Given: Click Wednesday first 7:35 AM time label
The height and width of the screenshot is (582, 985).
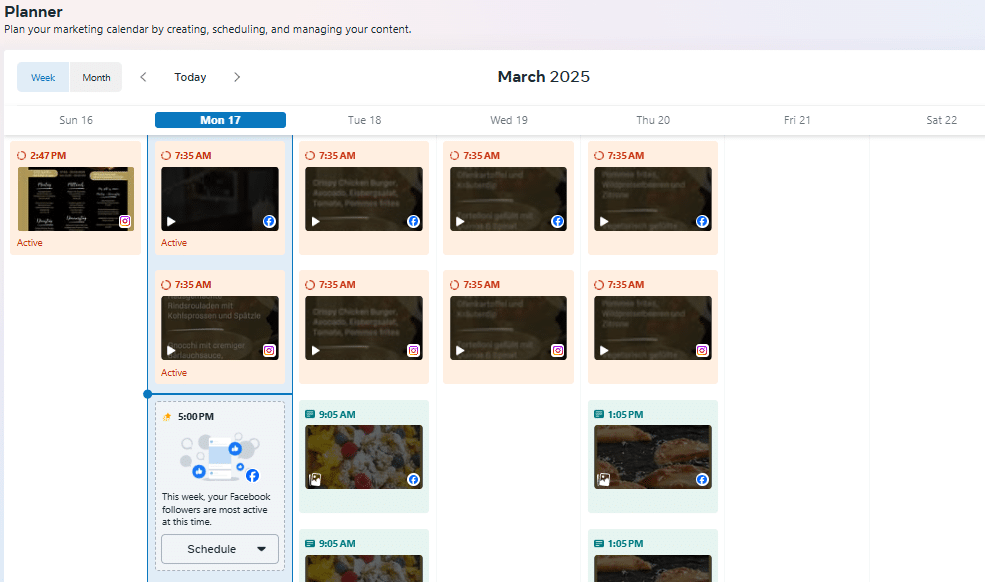Looking at the screenshot, I should (482, 156).
